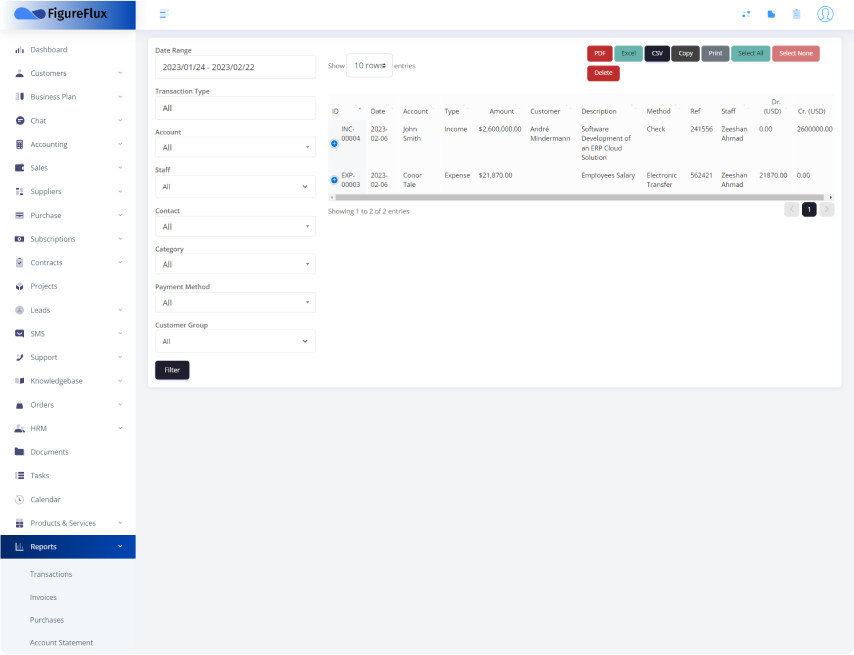Open Account Statement in Reports menu
Screen dimensions: 854x655
pyautogui.click(x=61, y=643)
